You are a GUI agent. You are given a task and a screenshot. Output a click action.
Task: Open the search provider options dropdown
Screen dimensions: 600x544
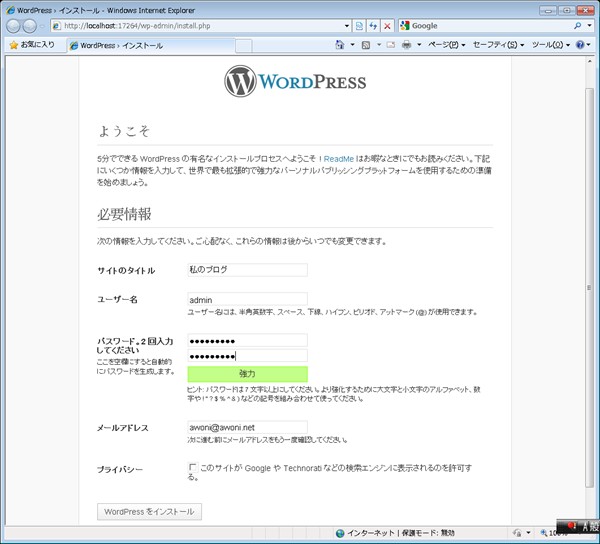[x=590, y=26]
